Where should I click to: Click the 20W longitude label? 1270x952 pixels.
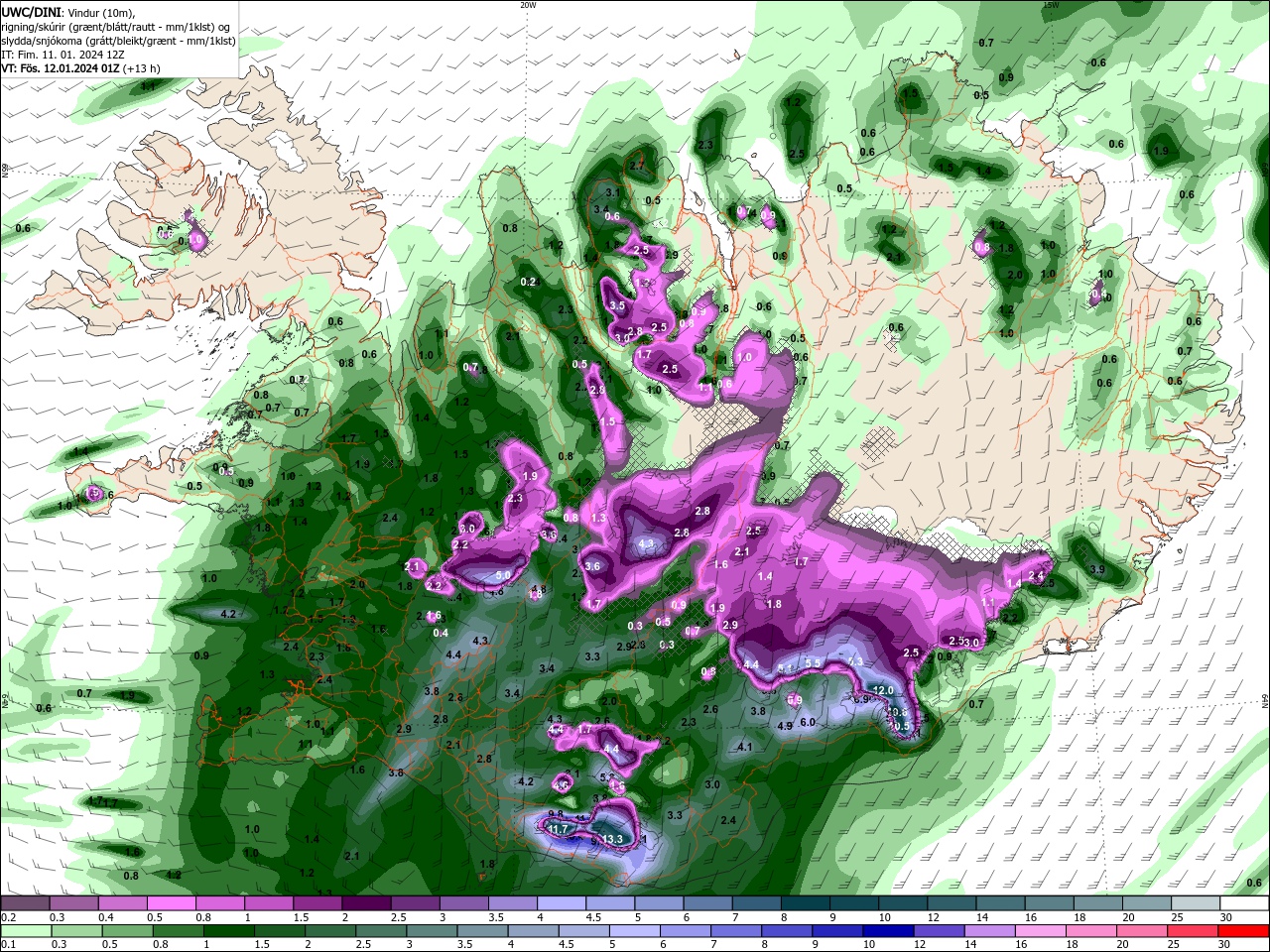[528, 5]
